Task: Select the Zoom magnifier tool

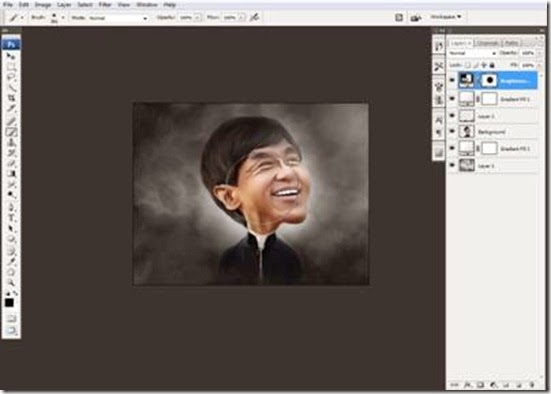Action: (11, 282)
